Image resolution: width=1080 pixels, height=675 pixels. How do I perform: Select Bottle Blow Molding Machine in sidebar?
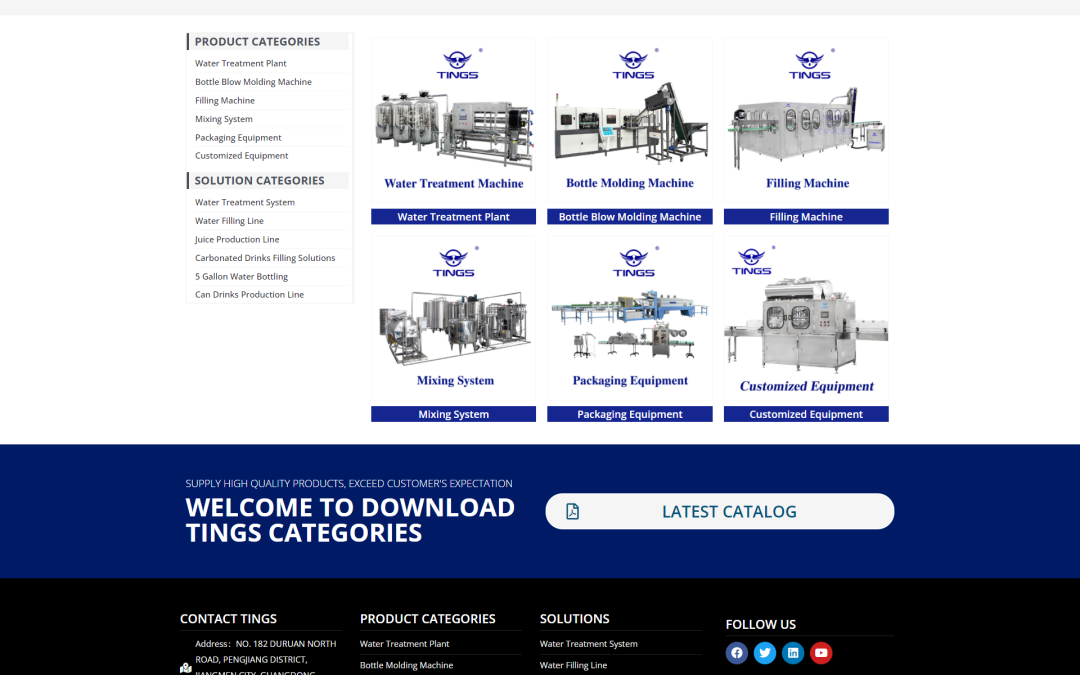tap(253, 82)
